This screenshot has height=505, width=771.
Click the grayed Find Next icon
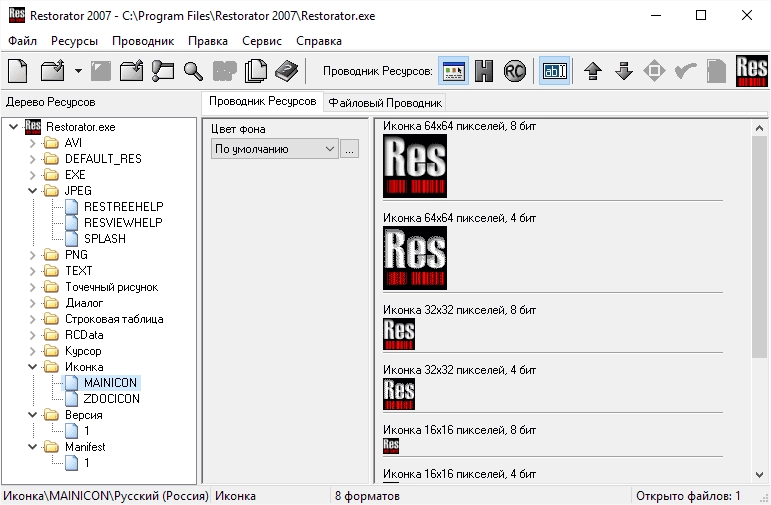(225, 71)
